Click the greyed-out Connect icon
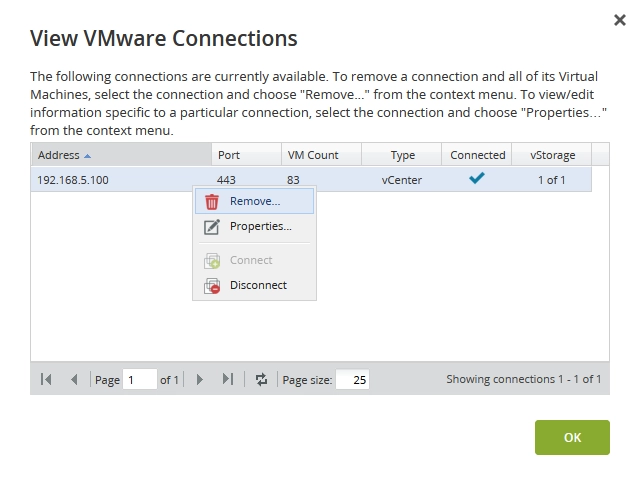The width and height of the screenshot is (640, 480). tap(212, 260)
